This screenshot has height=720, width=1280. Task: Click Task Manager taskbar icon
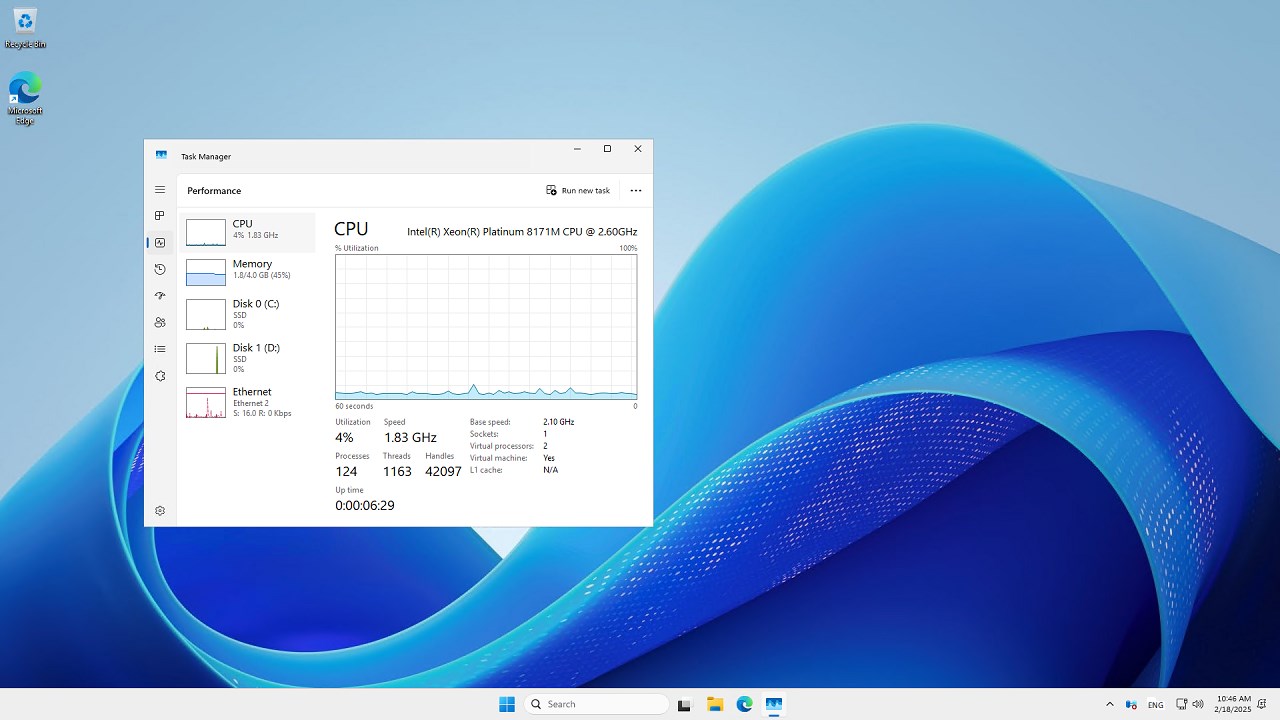(x=774, y=704)
